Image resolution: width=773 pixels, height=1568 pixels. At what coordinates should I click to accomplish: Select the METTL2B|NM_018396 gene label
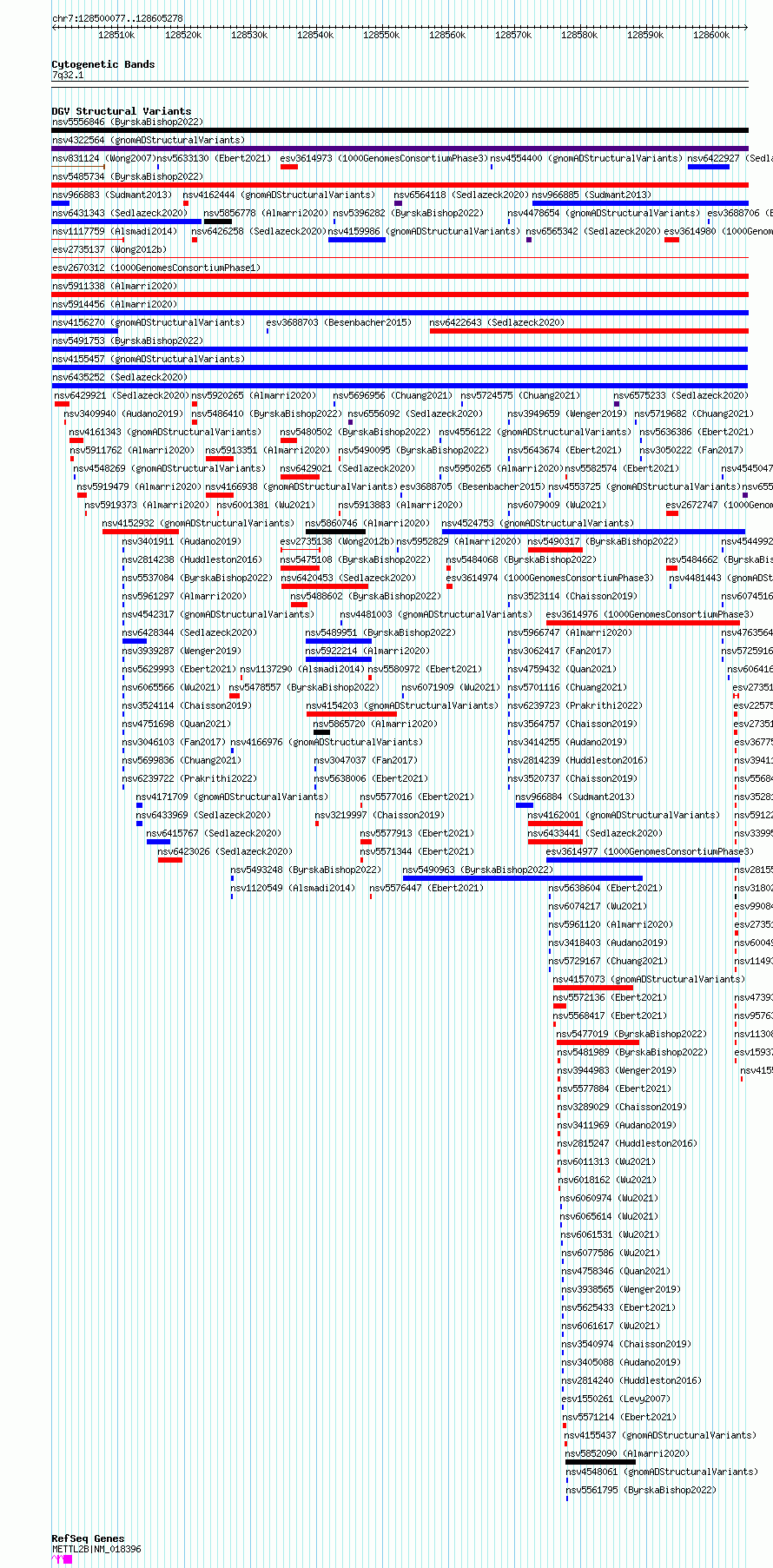96,1549
